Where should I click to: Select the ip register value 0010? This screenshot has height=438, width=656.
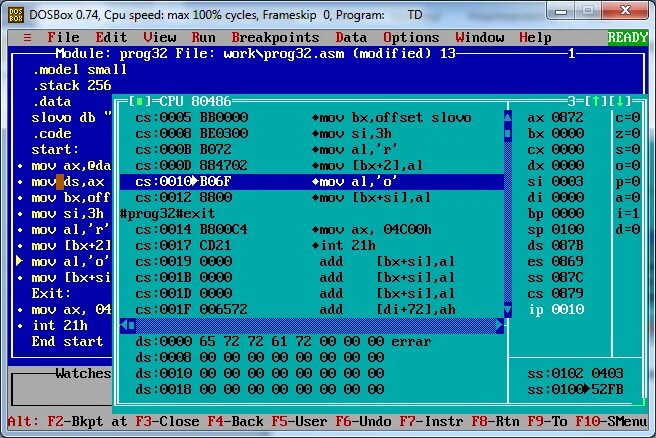(567, 310)
